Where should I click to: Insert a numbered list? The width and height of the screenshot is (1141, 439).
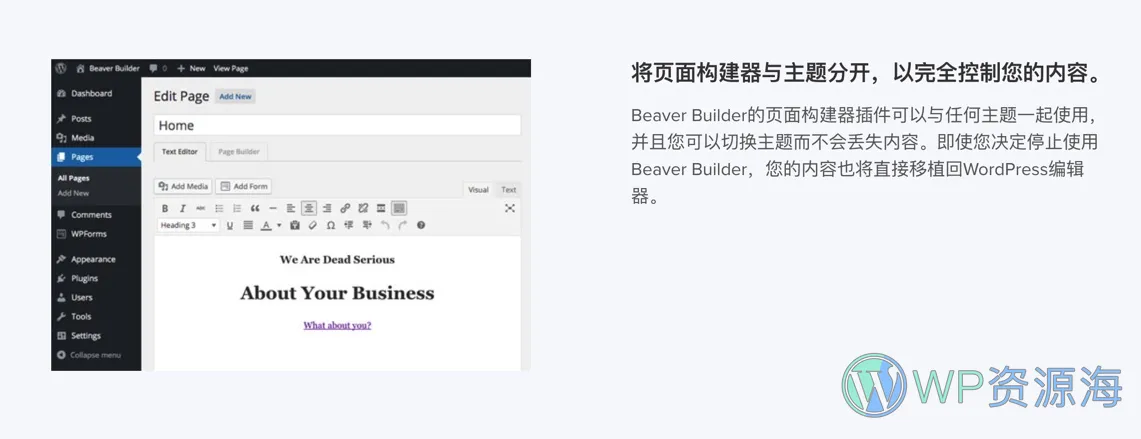tap(236, 208)
